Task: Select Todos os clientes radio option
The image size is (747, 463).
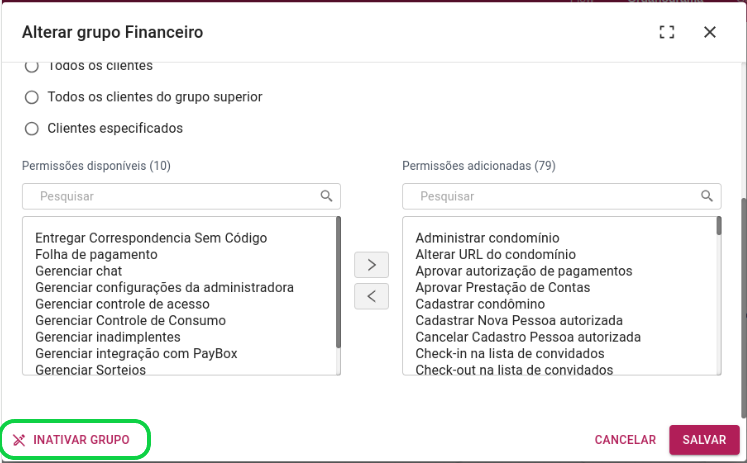Action: 32,66
